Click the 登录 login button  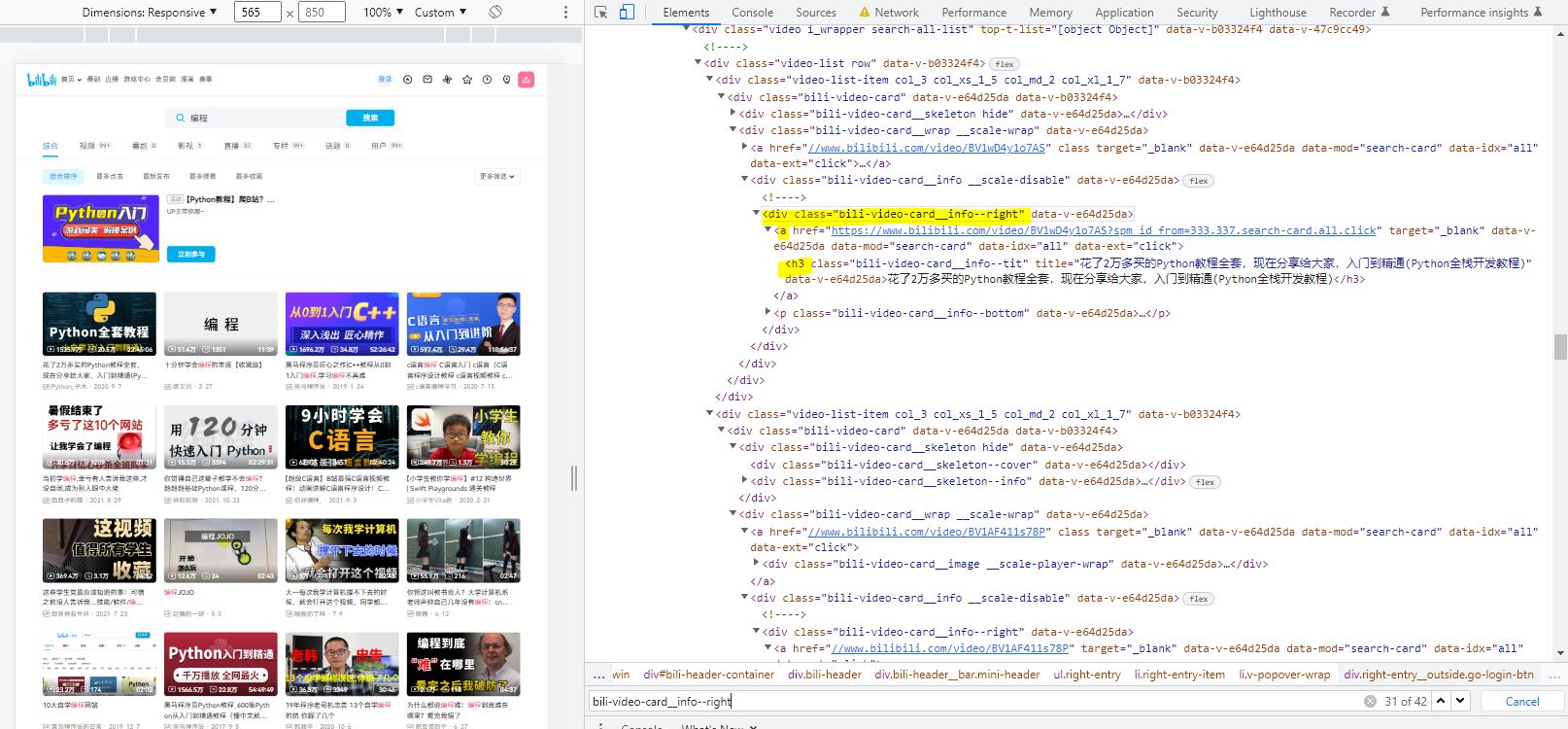pos(385,80)
